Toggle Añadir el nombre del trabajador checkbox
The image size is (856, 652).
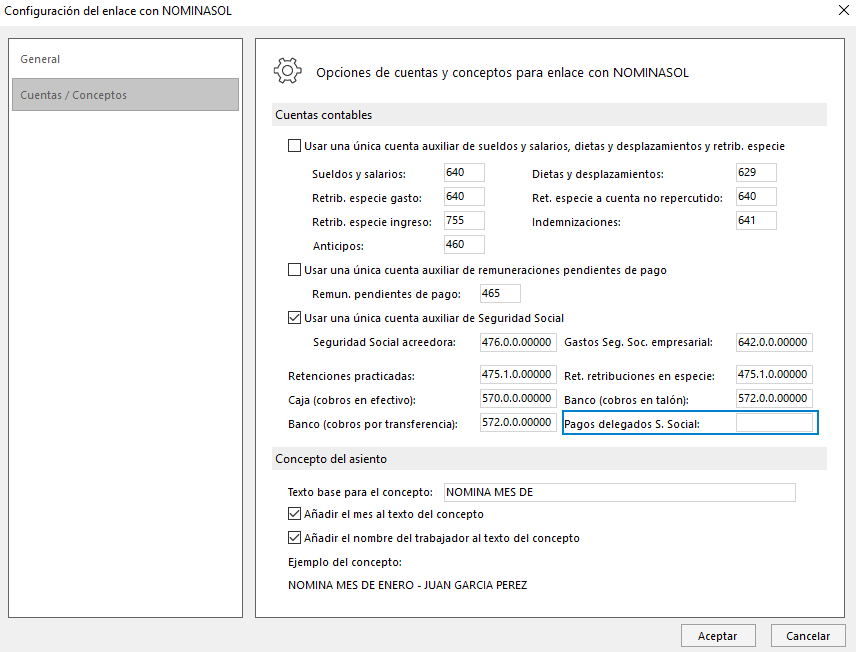tap(294, 538)
